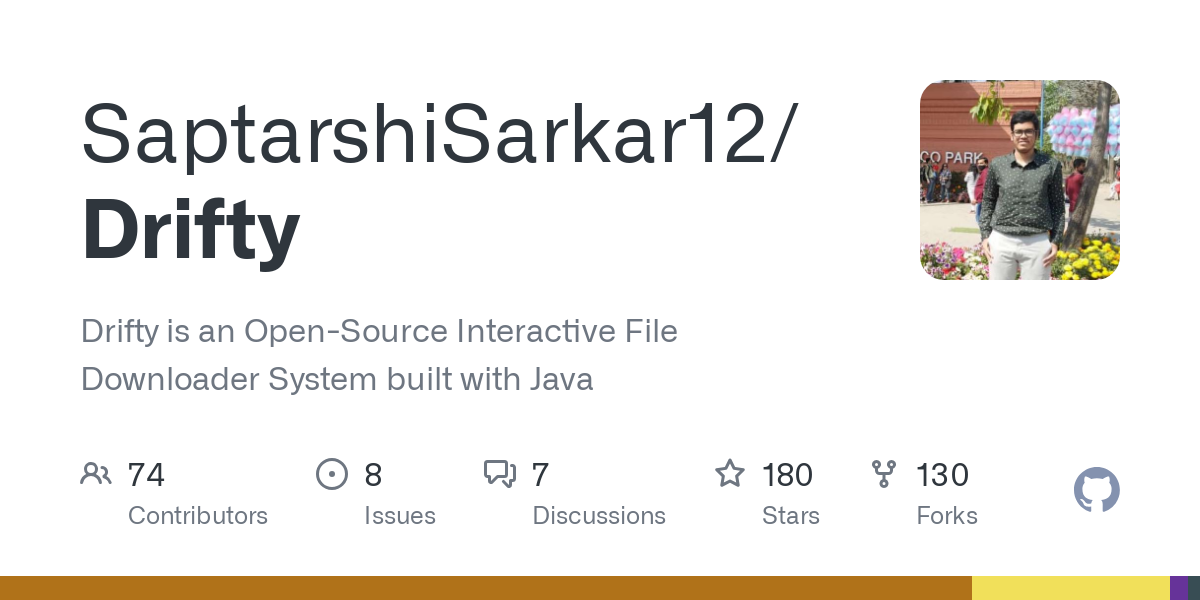1200x600 pixels.
Task: Open the Discussions label
Action: click(599, 516)
